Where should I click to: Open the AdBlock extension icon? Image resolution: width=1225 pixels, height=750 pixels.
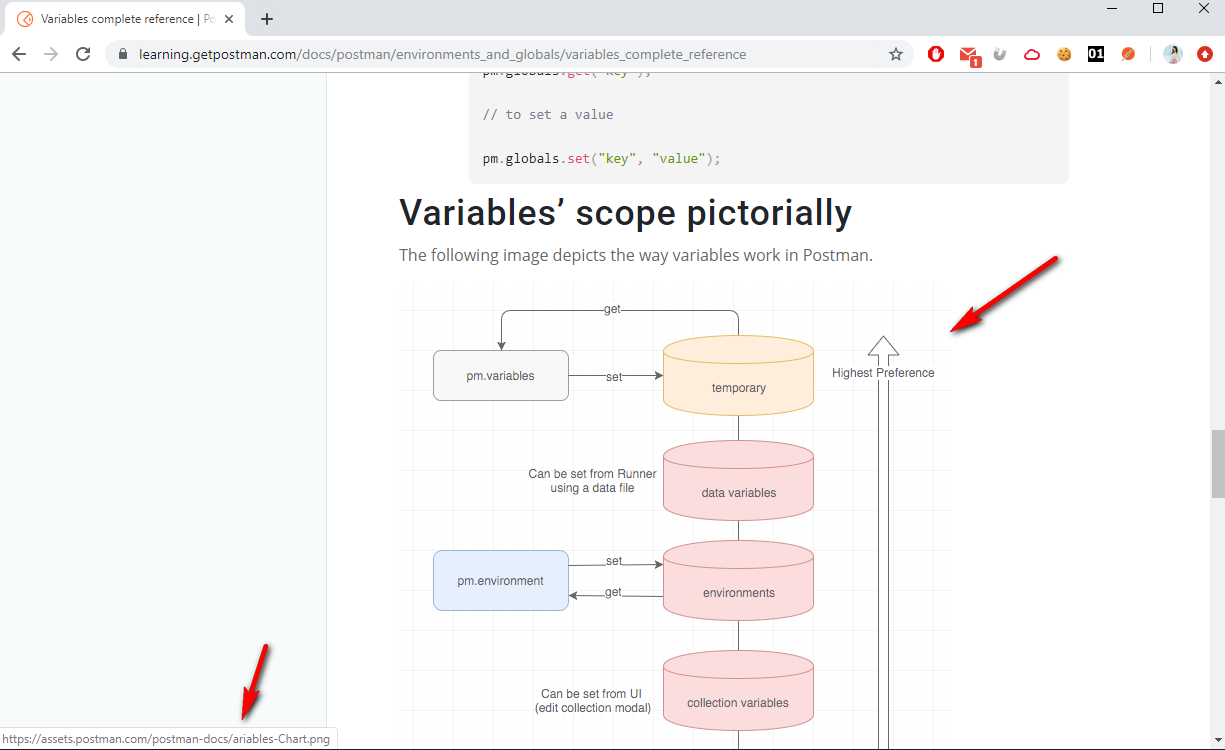(935, 54)
